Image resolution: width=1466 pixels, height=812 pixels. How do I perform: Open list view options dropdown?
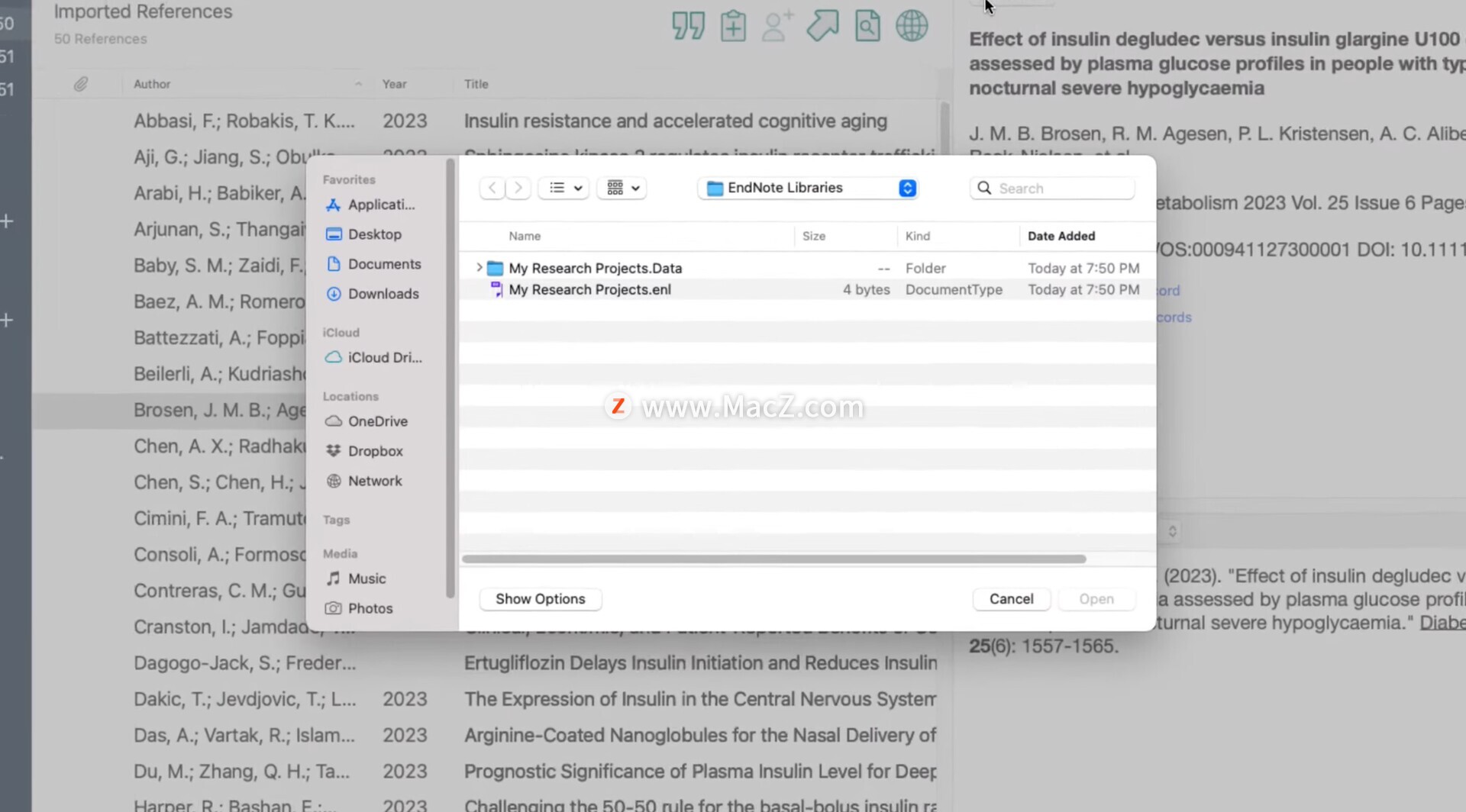tap(564, 188)
